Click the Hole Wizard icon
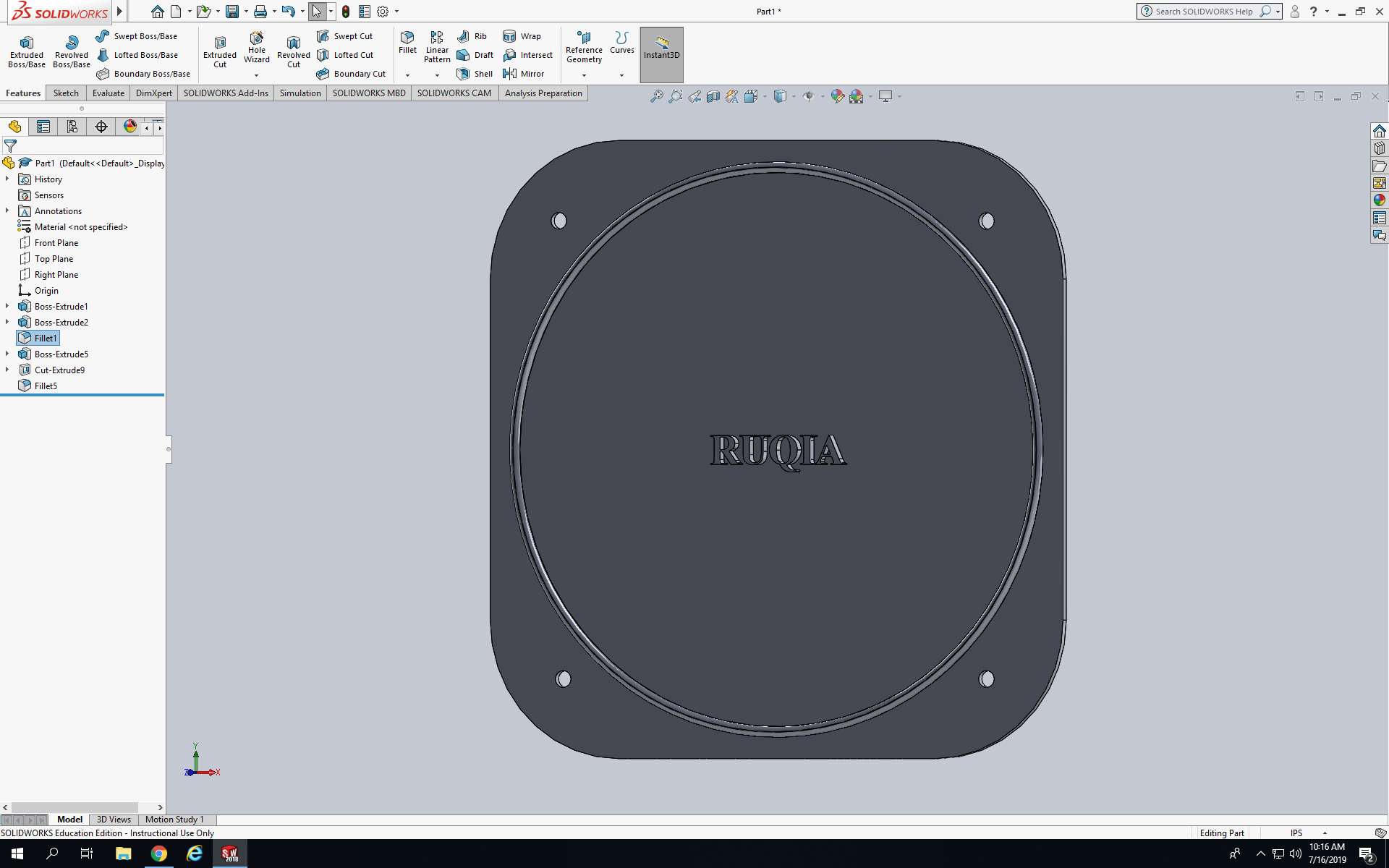The height and width of the screenshot is (868, 1389). 257,48
